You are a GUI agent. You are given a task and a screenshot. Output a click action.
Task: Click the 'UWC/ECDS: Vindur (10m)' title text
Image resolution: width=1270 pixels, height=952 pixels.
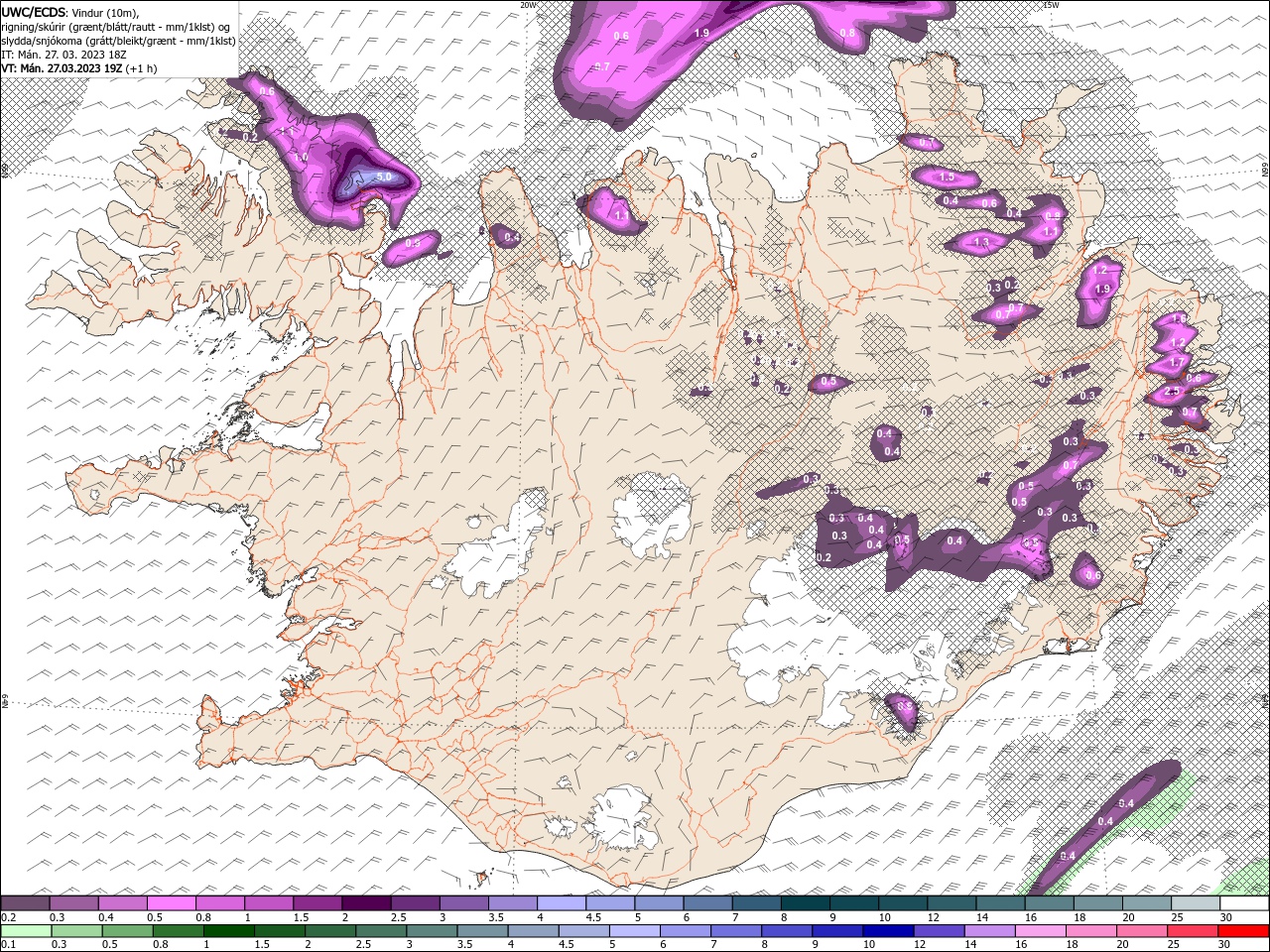pos(70,12)
